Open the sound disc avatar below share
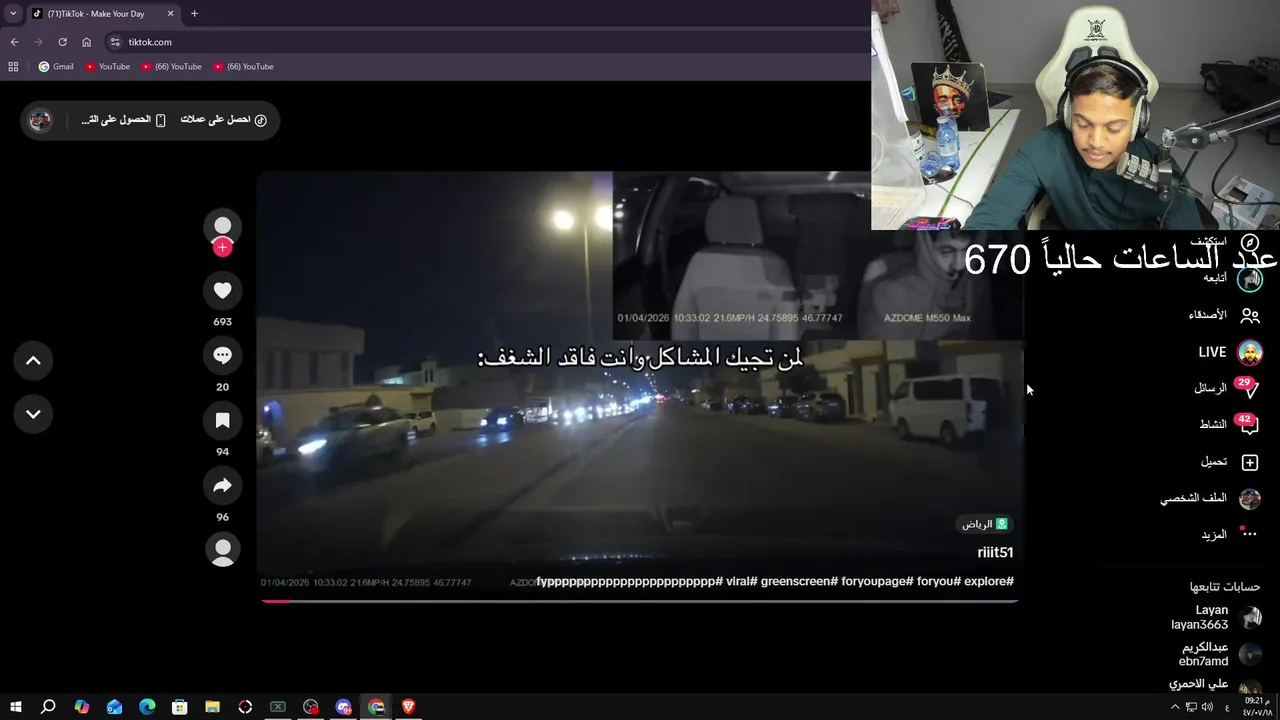 222,549
